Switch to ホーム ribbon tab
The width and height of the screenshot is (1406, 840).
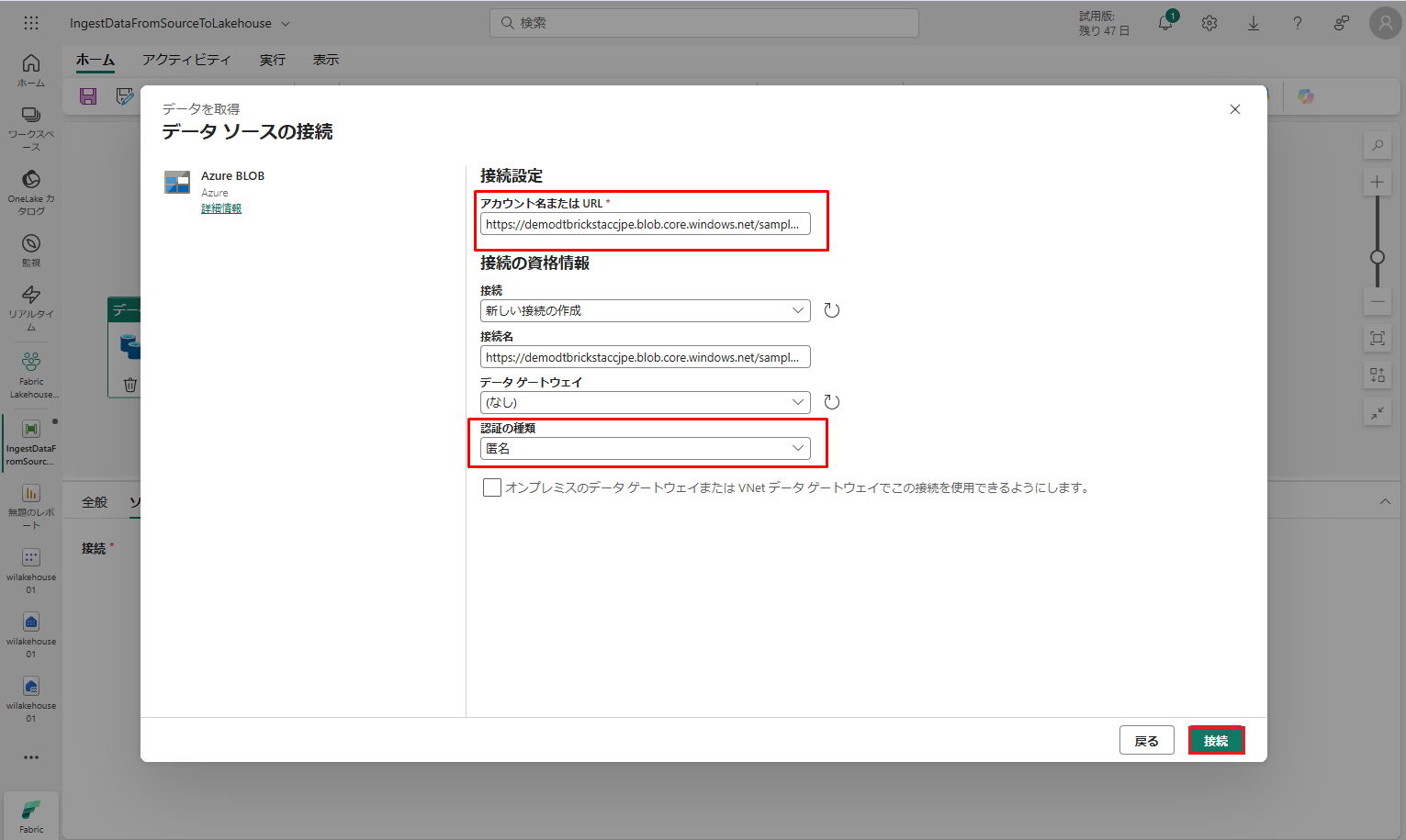point(96,60)
